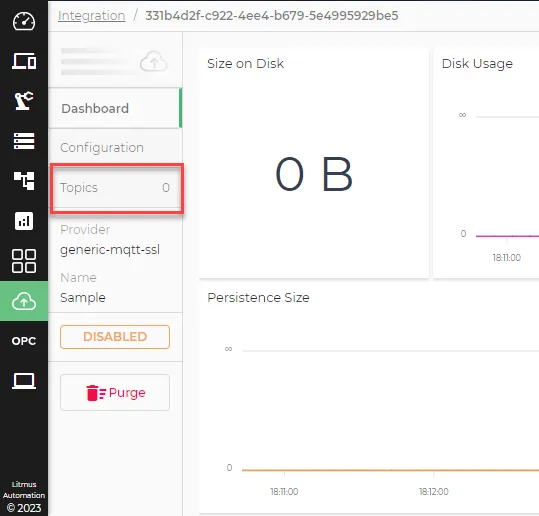Select the laptop system icon in sidebar
This screenshot has height=516, width=539.
24,381
